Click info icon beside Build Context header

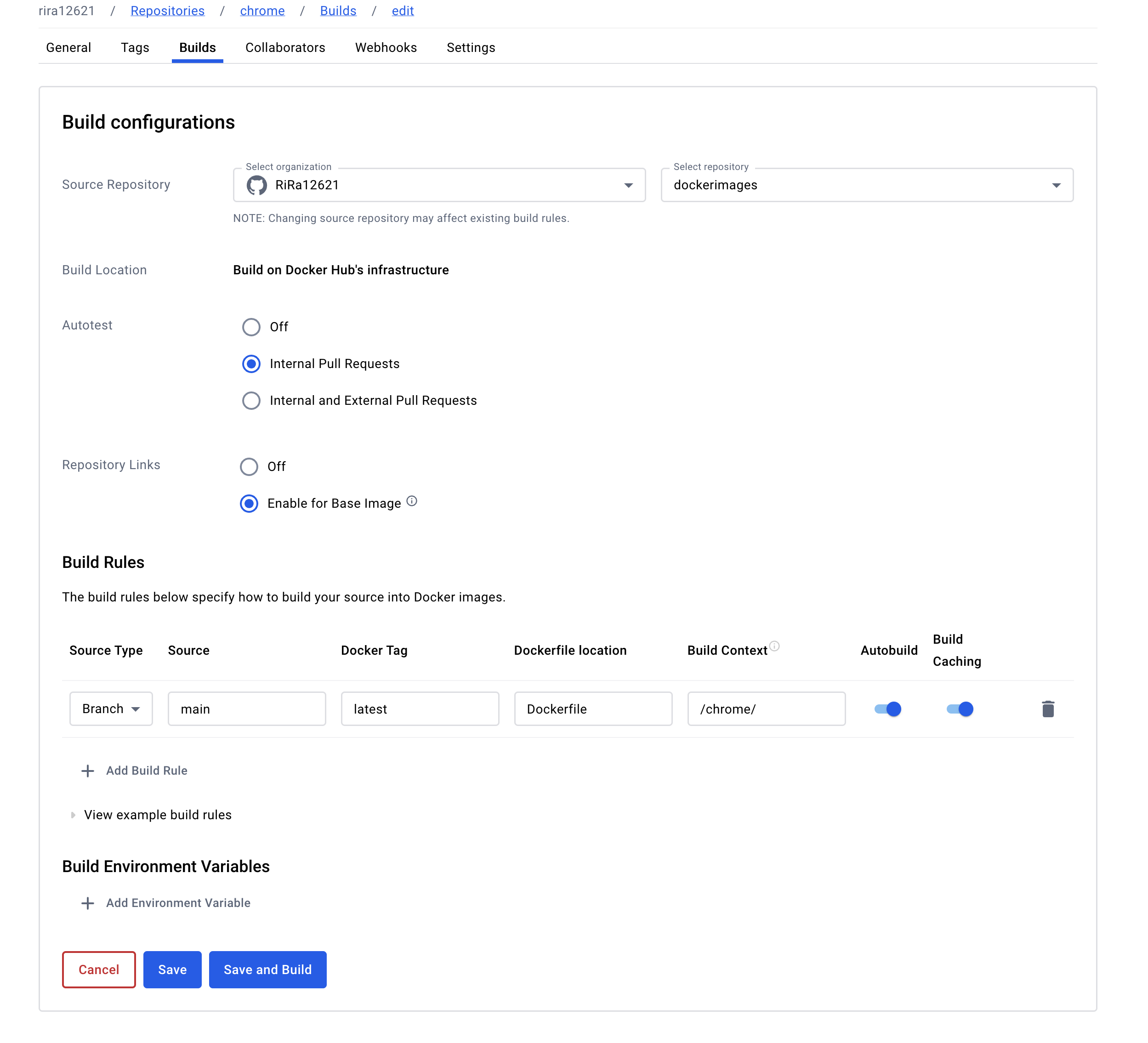[x=774, y=646]
